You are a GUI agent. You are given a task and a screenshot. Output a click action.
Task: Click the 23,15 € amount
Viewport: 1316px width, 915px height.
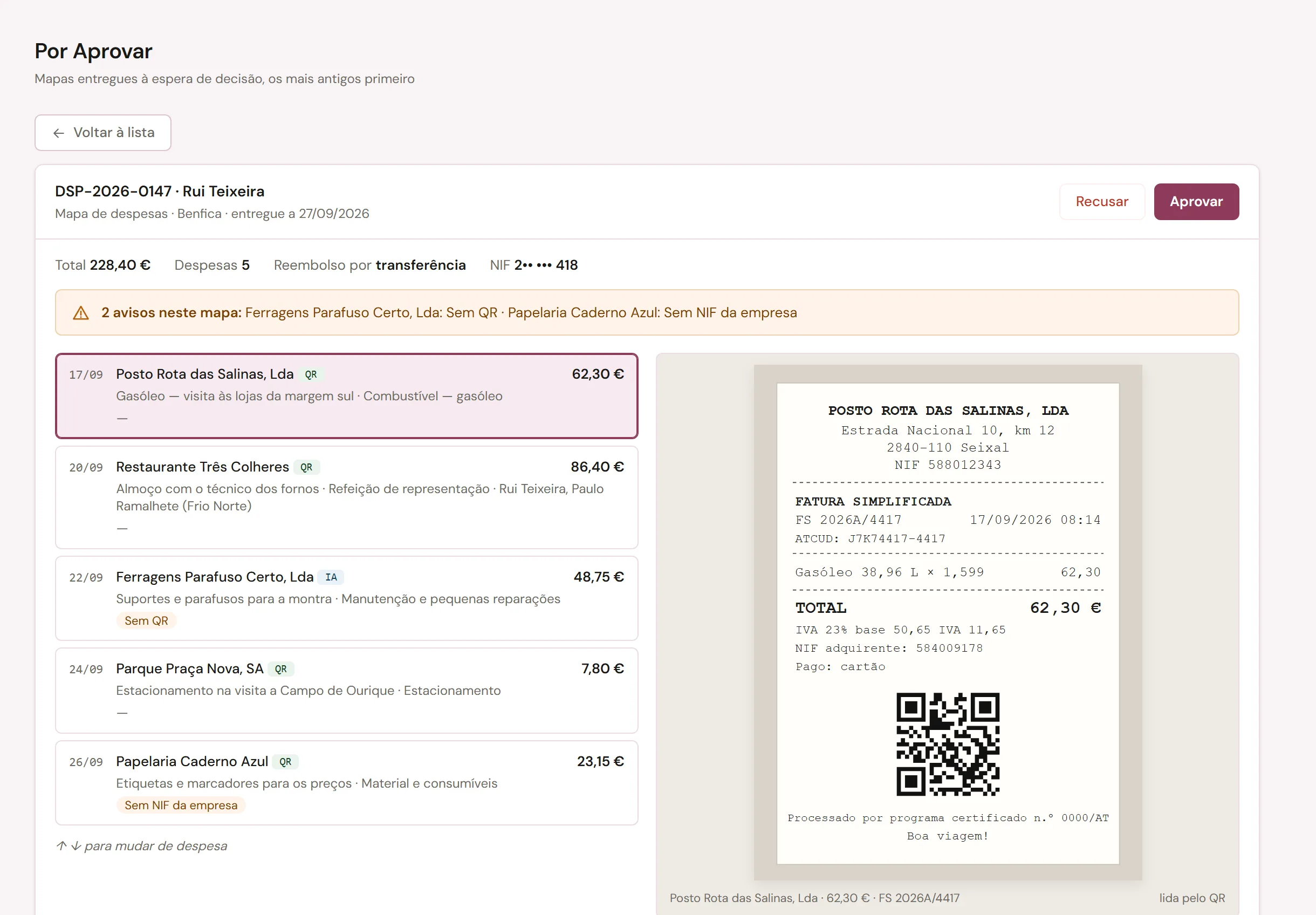[600, 762]
